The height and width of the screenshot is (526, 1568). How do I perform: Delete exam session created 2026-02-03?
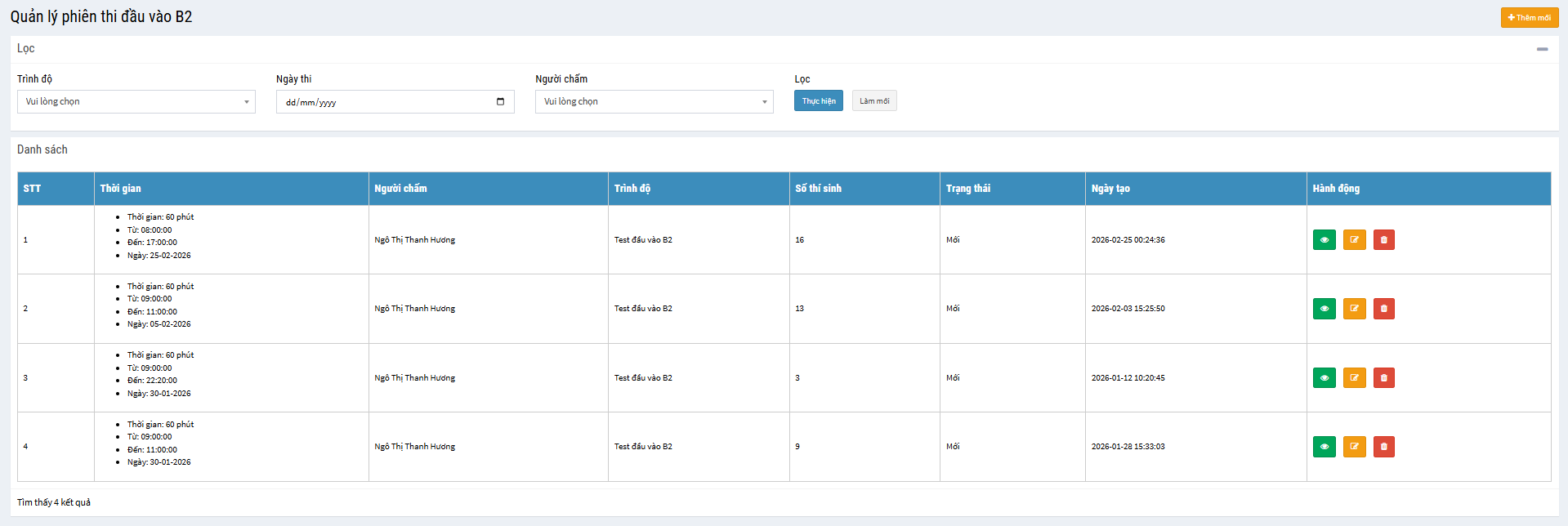tap(1383, 309)
